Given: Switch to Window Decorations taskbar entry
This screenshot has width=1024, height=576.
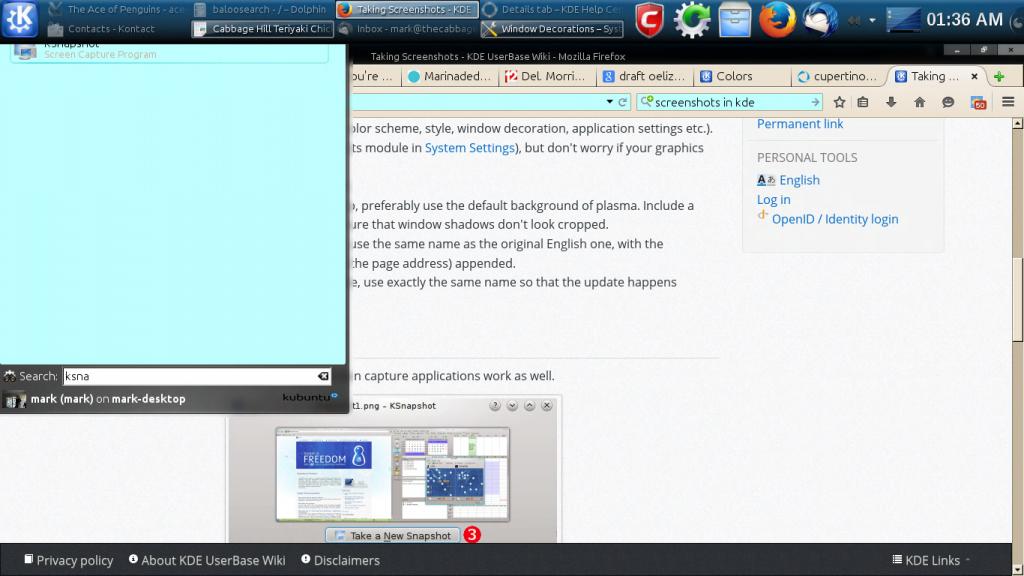Looking at the screenshot, I should click(x=553, y=29).
